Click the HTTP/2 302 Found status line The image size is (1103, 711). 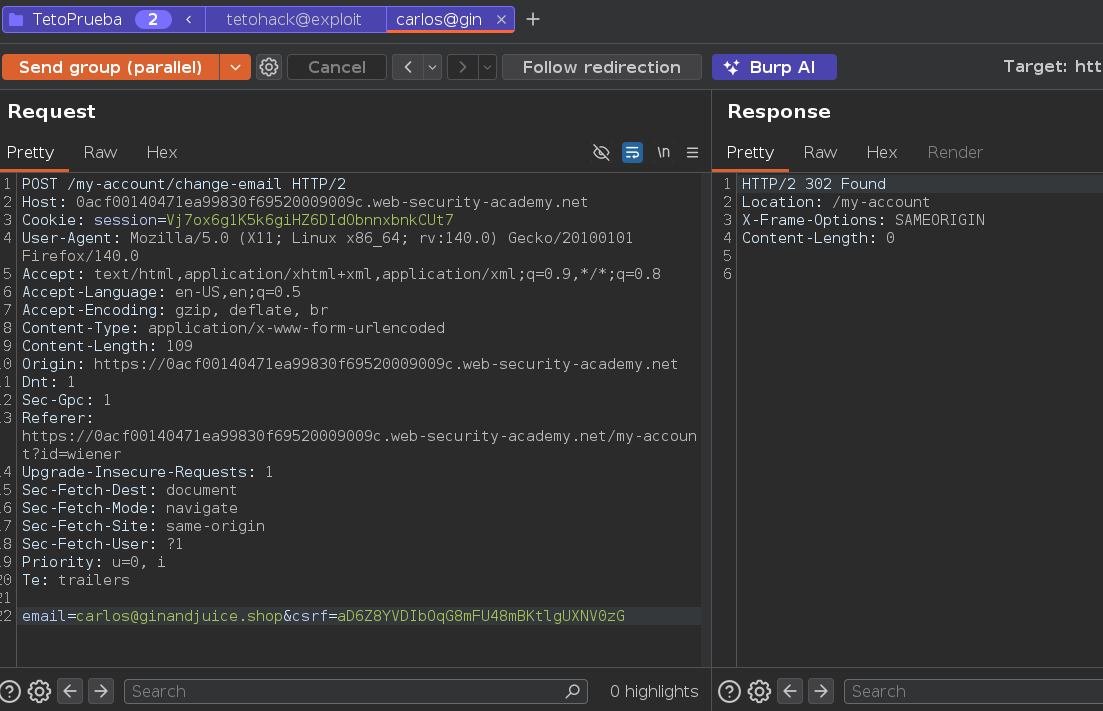pos(814,184)
